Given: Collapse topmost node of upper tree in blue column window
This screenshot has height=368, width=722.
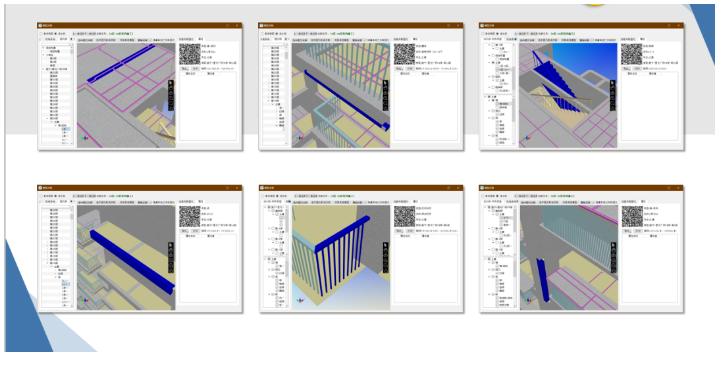Looking at the screenshot, I should pos(486,207).
